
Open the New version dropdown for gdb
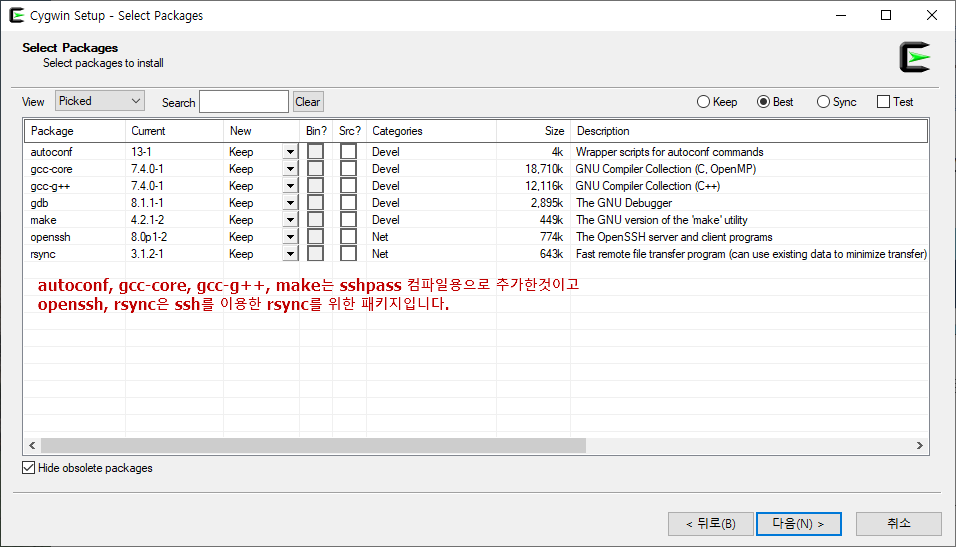290,203
